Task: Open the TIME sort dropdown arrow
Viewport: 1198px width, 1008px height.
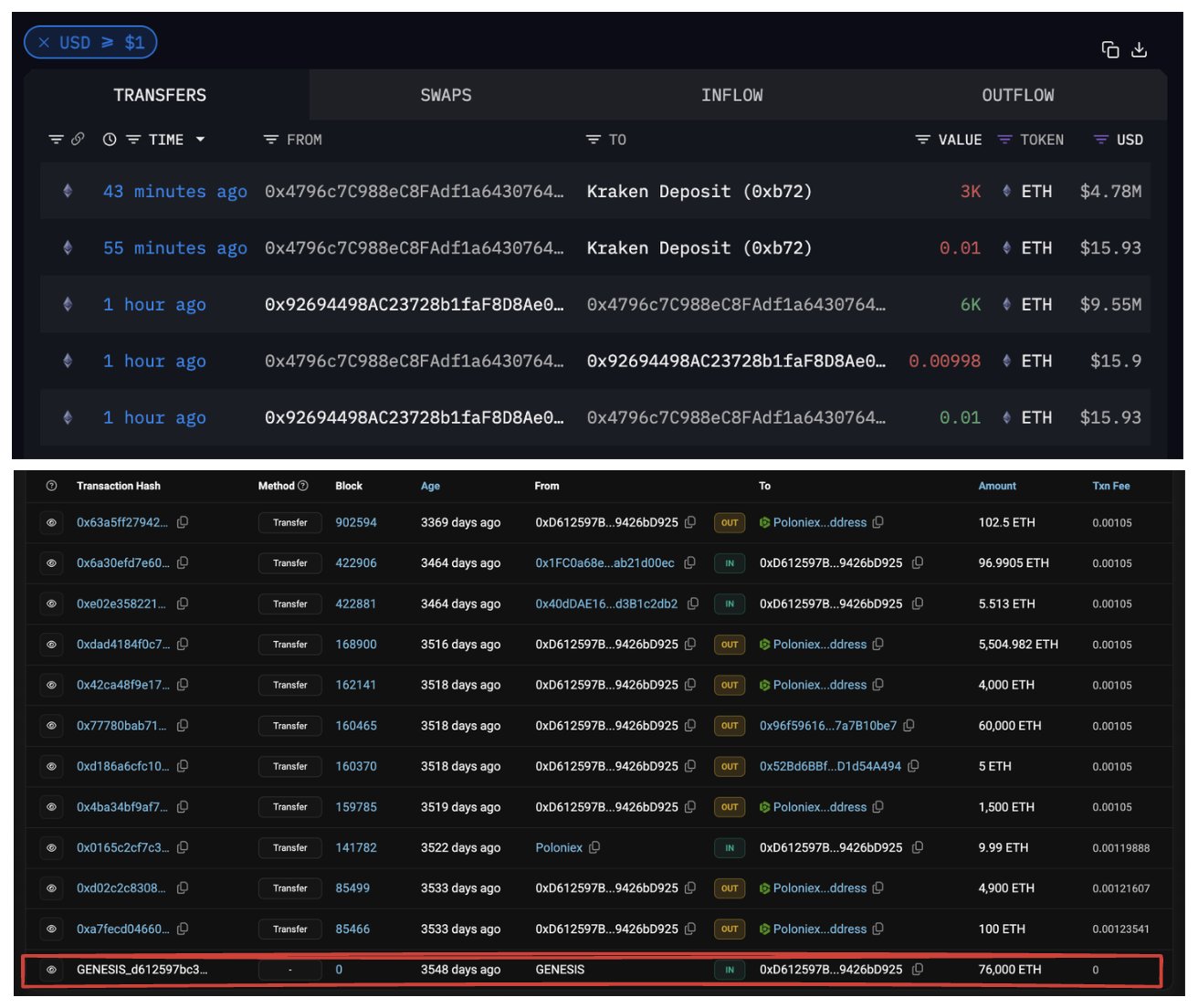Action: point(200,140)
